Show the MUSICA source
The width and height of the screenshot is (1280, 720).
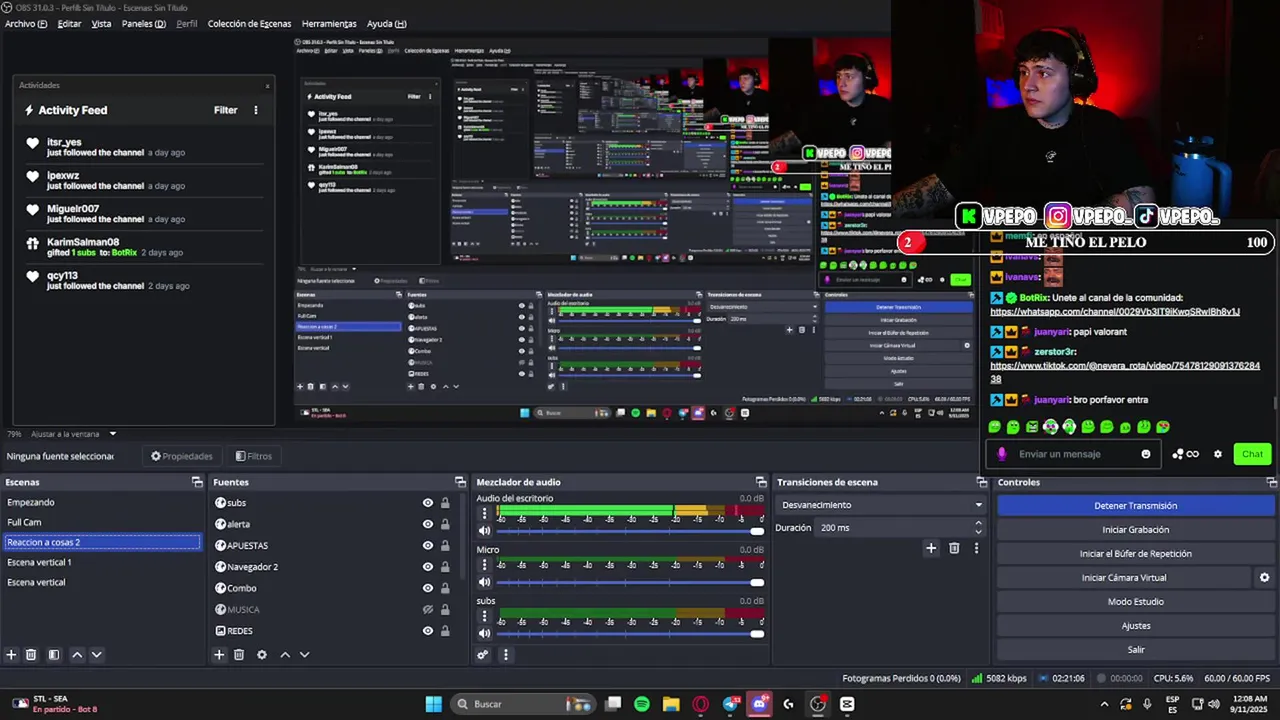coord(428,610)
